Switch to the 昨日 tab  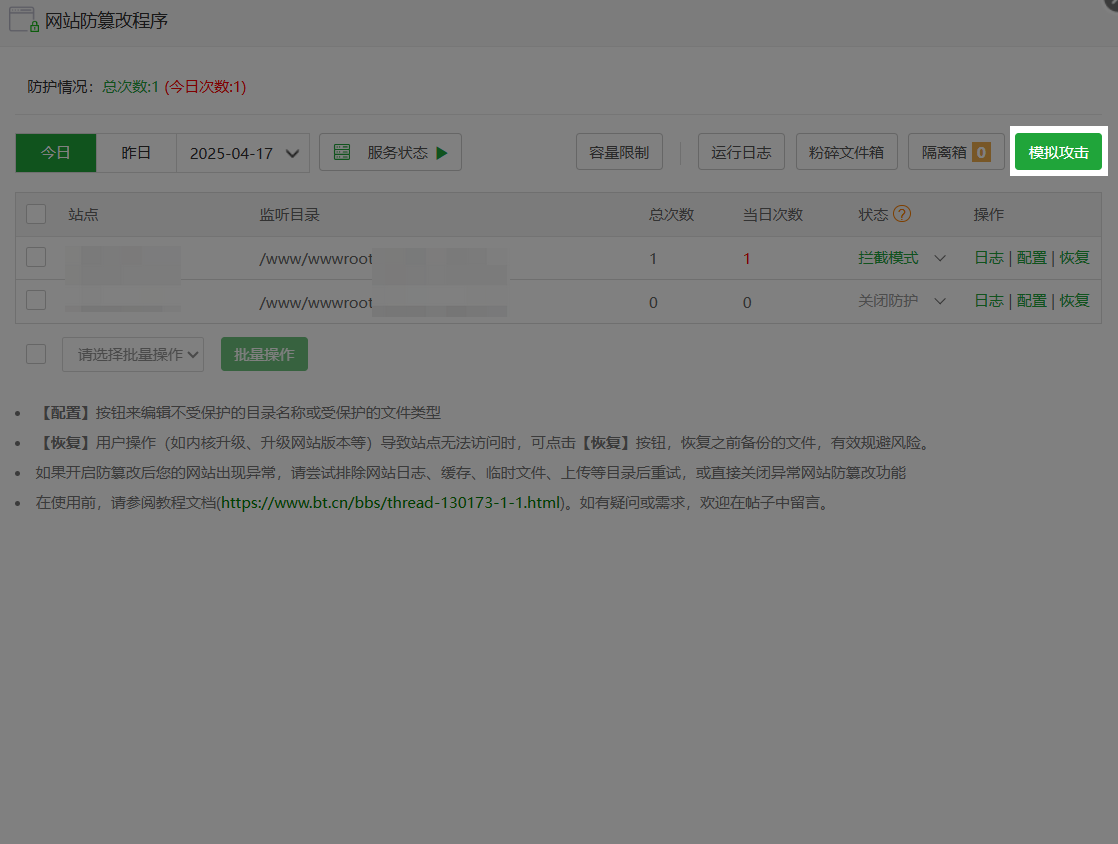coord(136,153)
